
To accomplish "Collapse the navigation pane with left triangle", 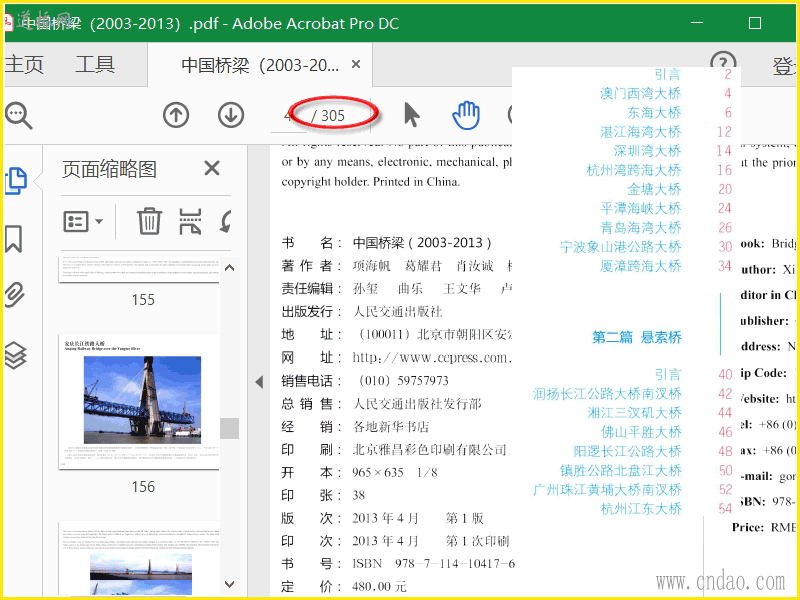I will 259,382.
